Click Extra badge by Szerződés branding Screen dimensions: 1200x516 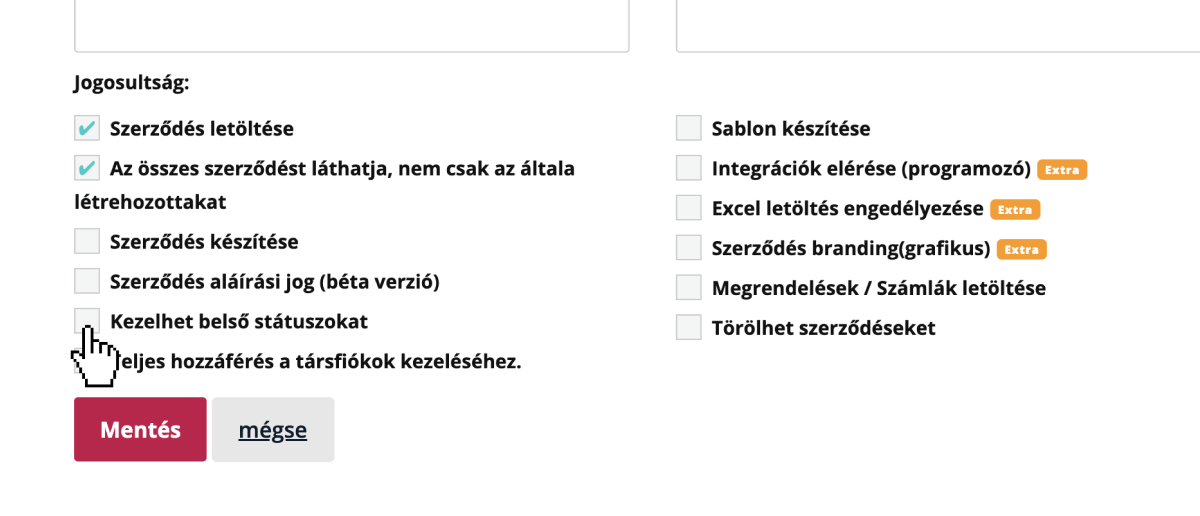tap(1021, 250)
